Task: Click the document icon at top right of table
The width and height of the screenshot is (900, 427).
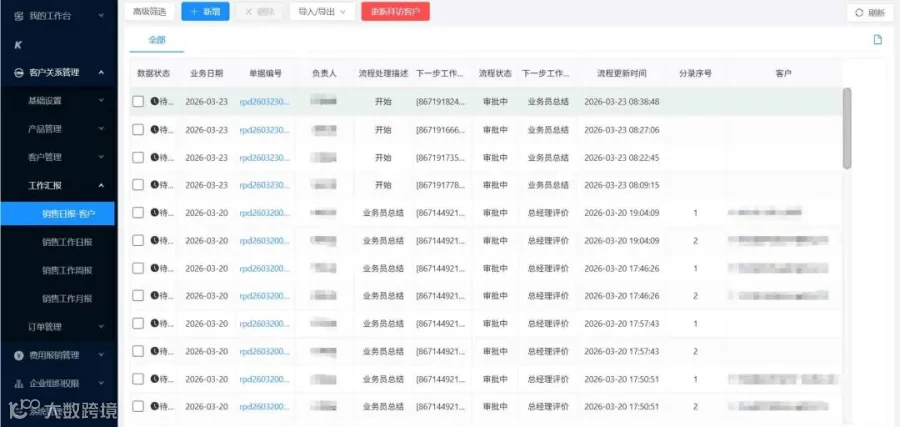Action: point(877,40)
